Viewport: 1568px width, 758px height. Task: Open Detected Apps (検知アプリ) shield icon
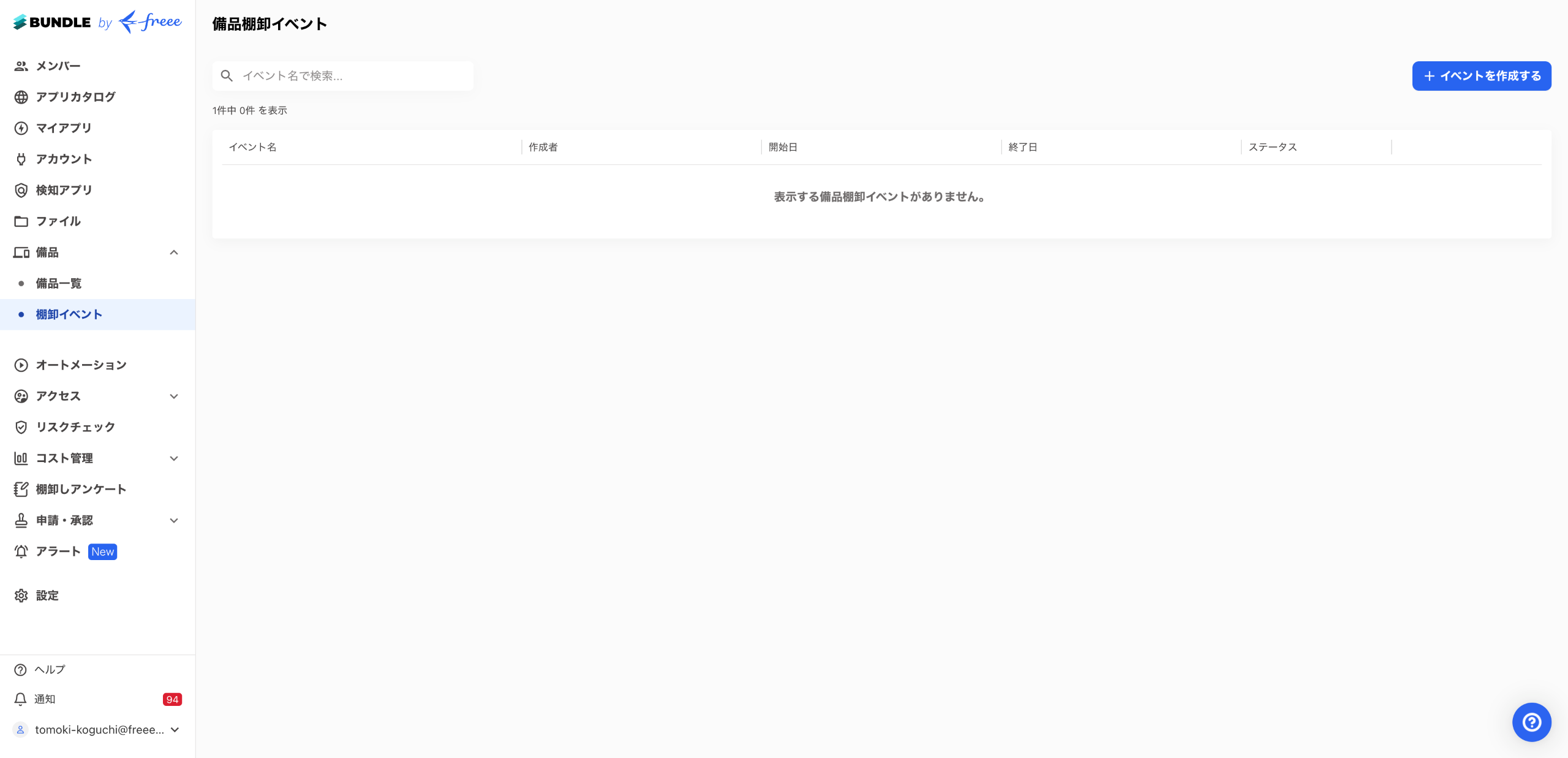pyautogui.click(x=21, y=191)
